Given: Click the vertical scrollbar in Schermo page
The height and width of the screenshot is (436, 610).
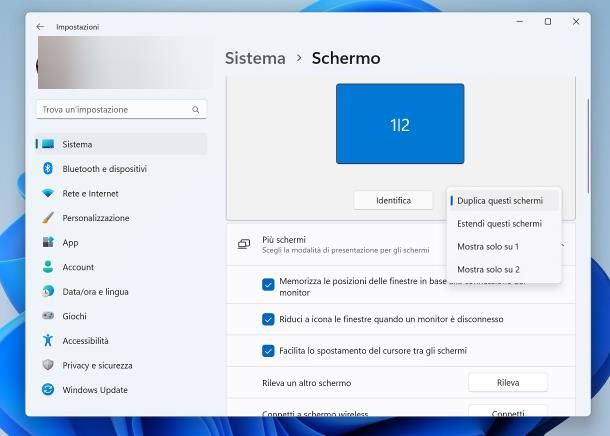Looking at the screenshot, I should (588, 146).
